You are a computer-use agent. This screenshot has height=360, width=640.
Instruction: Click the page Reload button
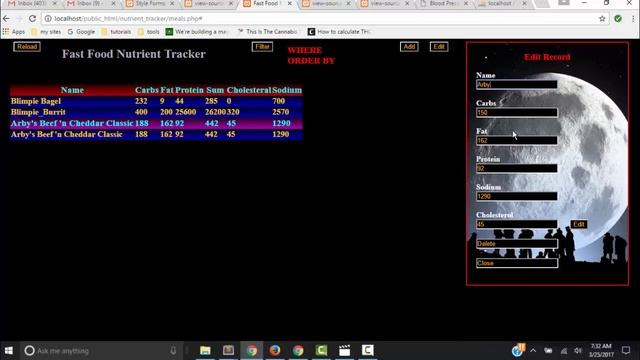[x=27, y=47]
